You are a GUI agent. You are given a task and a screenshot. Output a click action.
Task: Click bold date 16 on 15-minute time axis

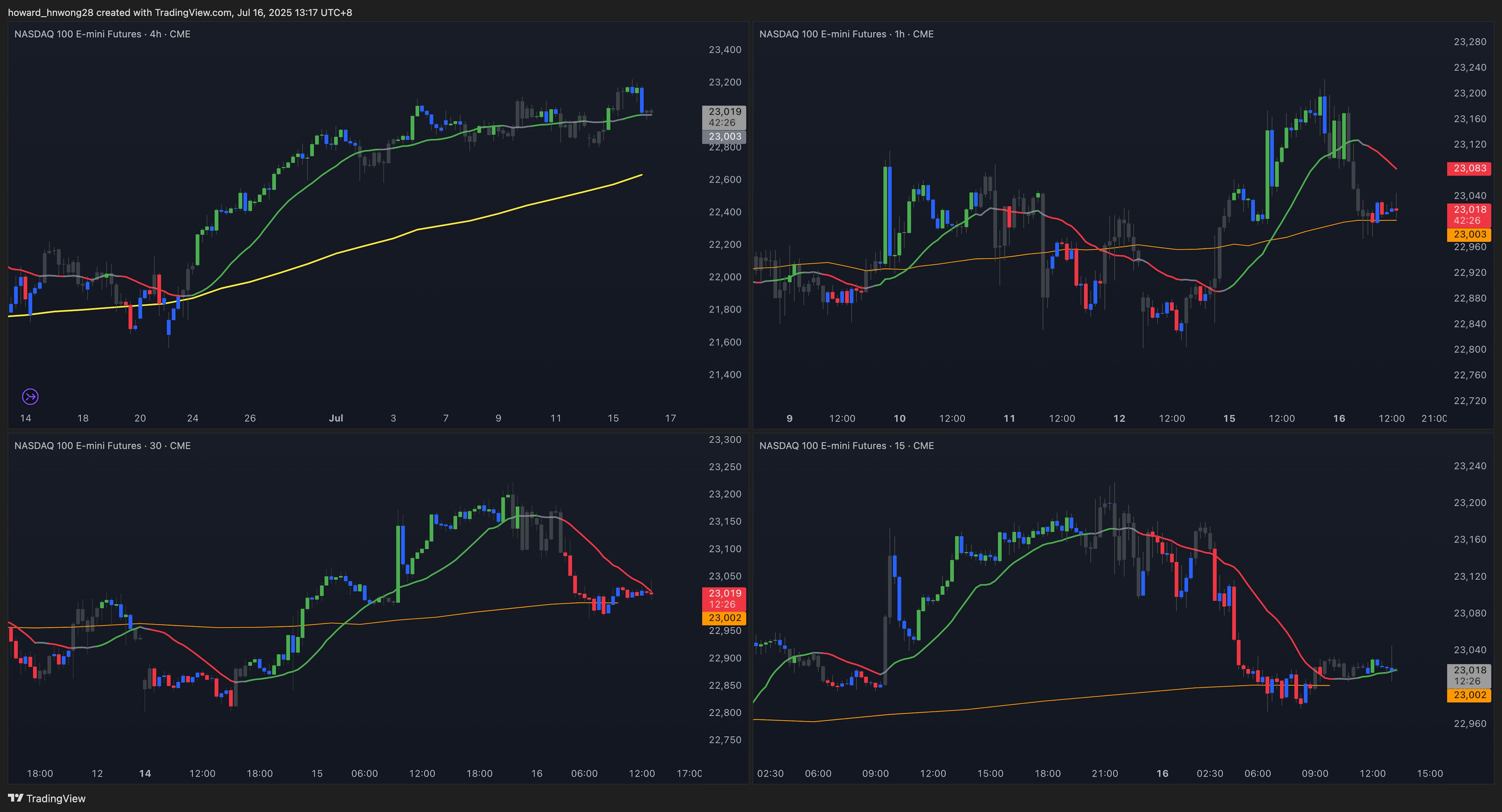click(1162, 774)
